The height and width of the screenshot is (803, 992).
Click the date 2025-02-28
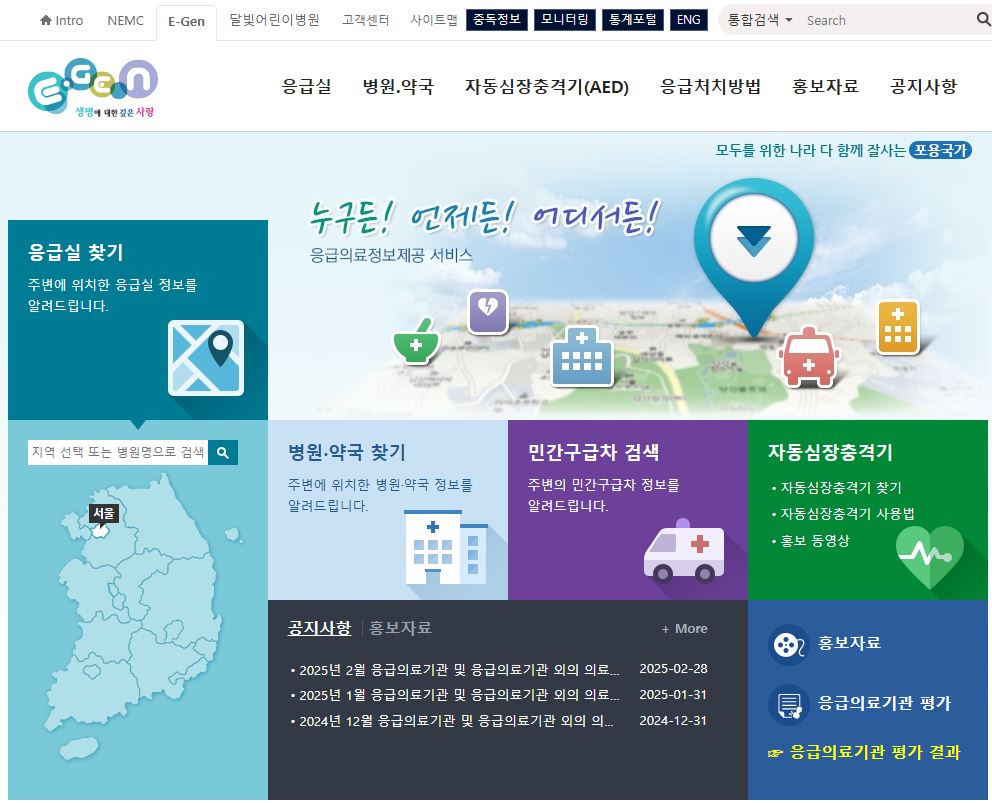pos(673,669)
